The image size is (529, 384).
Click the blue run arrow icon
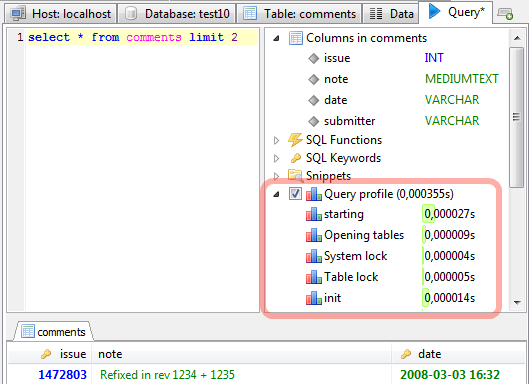434,11
